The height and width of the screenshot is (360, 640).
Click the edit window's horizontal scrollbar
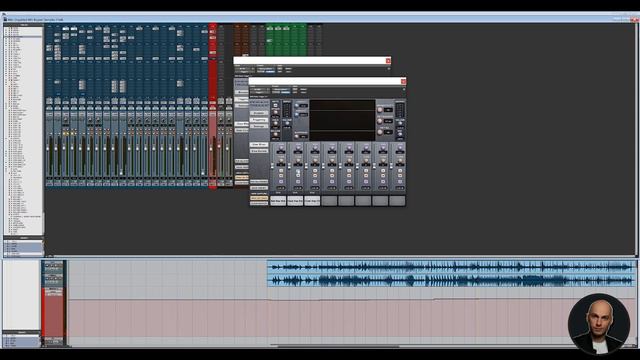click(x=339, y=346)
